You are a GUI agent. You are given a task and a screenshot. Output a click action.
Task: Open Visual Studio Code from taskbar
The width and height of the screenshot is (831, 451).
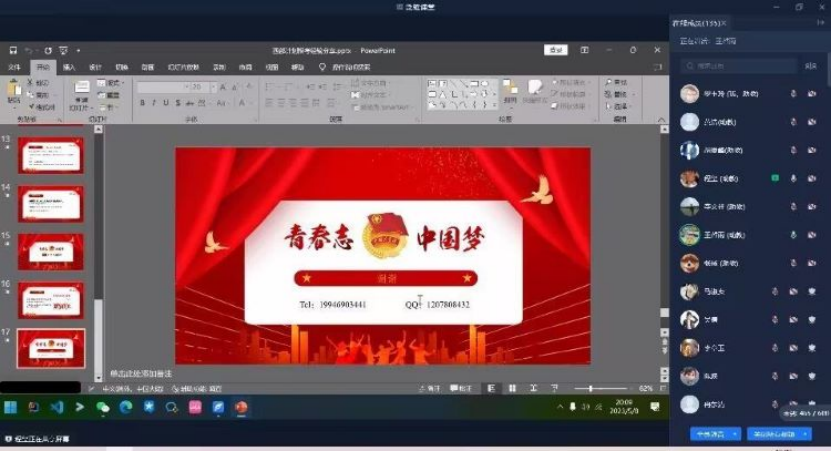tap(57, 407)
